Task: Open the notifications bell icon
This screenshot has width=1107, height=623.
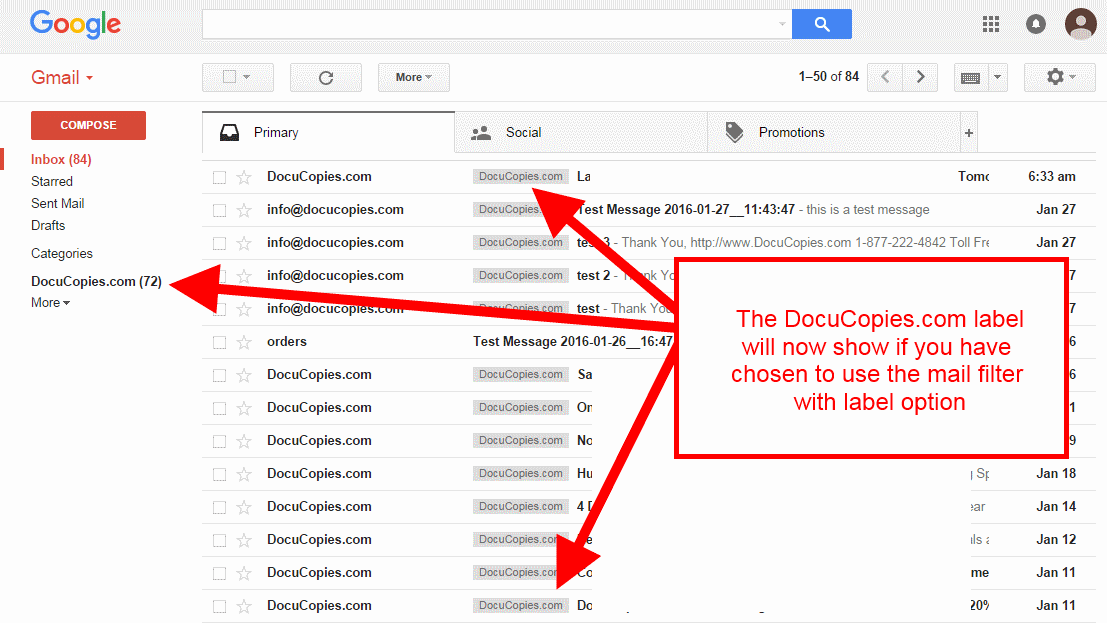Action: pyautogui.click(x=1036, y=24)
